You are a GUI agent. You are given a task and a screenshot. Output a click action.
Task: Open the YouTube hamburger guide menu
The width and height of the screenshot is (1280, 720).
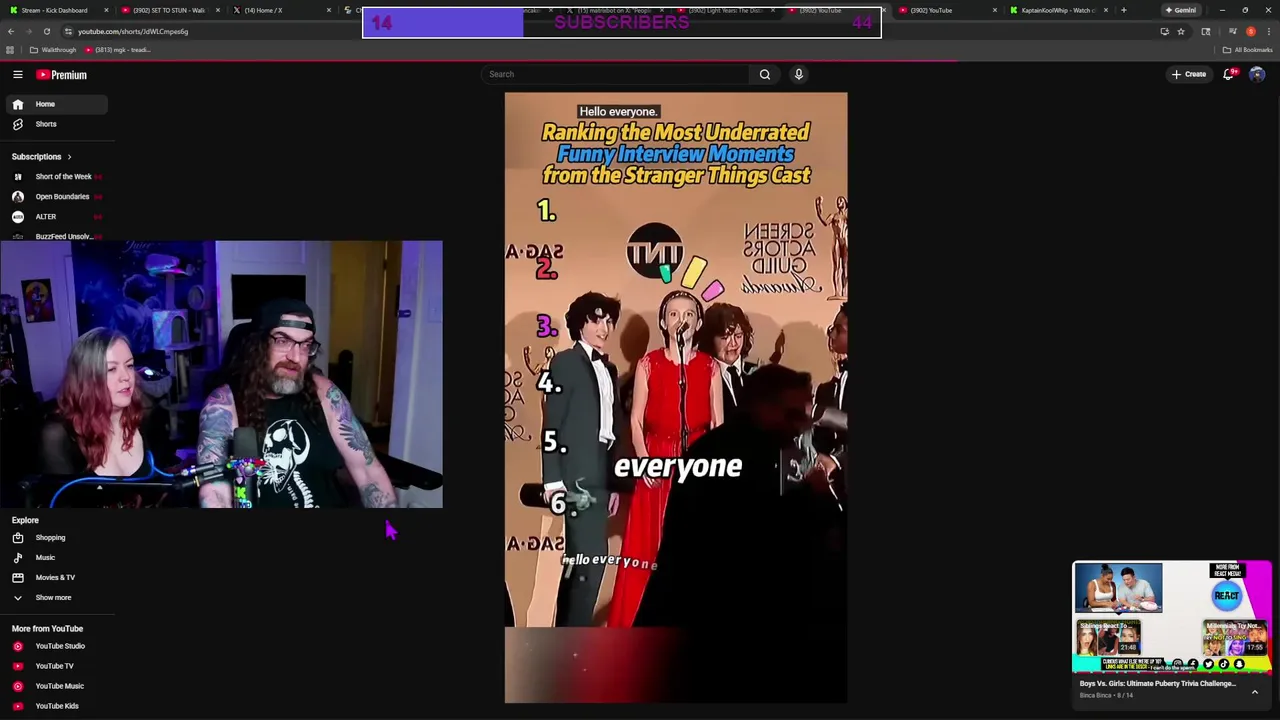point(17,74)
